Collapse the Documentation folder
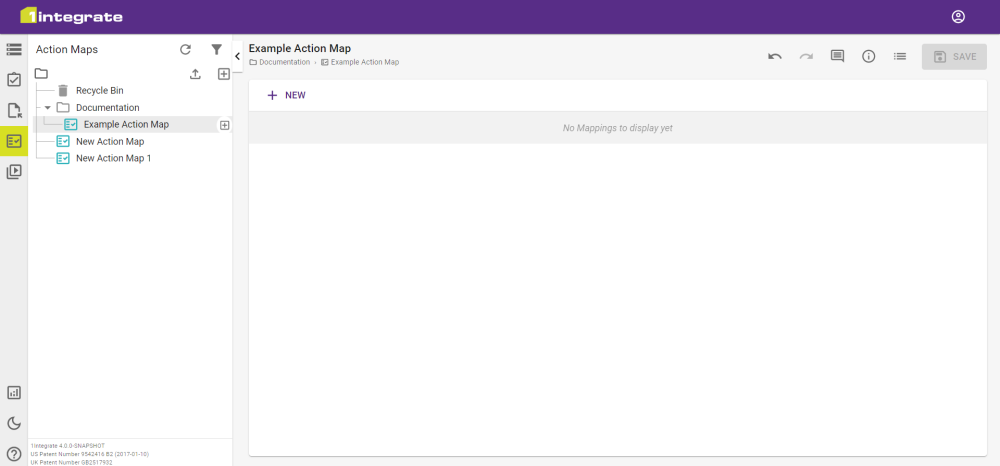This screenshot has height=466, width=1000. tap(47, 108)
